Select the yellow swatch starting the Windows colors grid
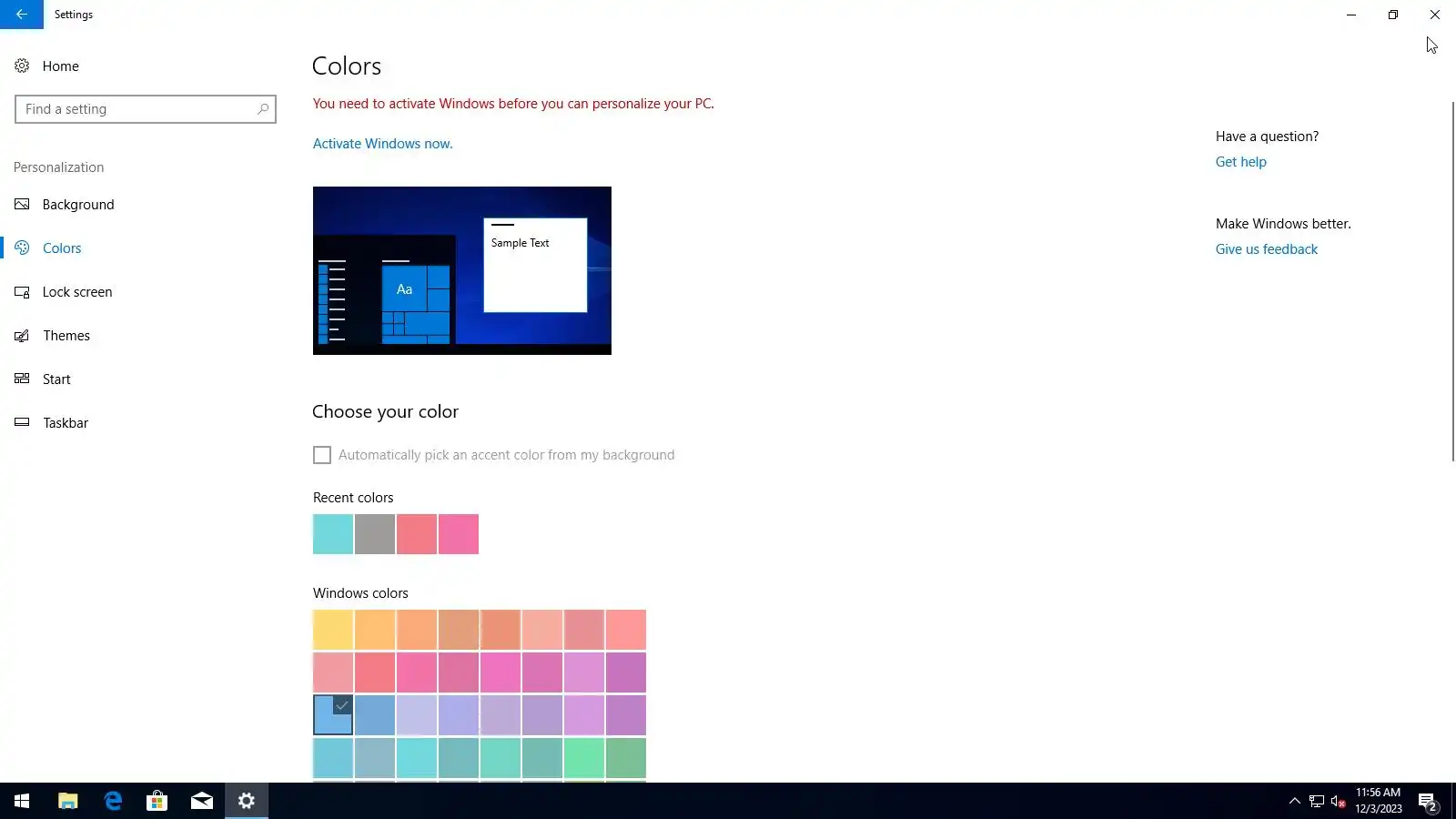The image size is (1456, 819). click(333, 630)
